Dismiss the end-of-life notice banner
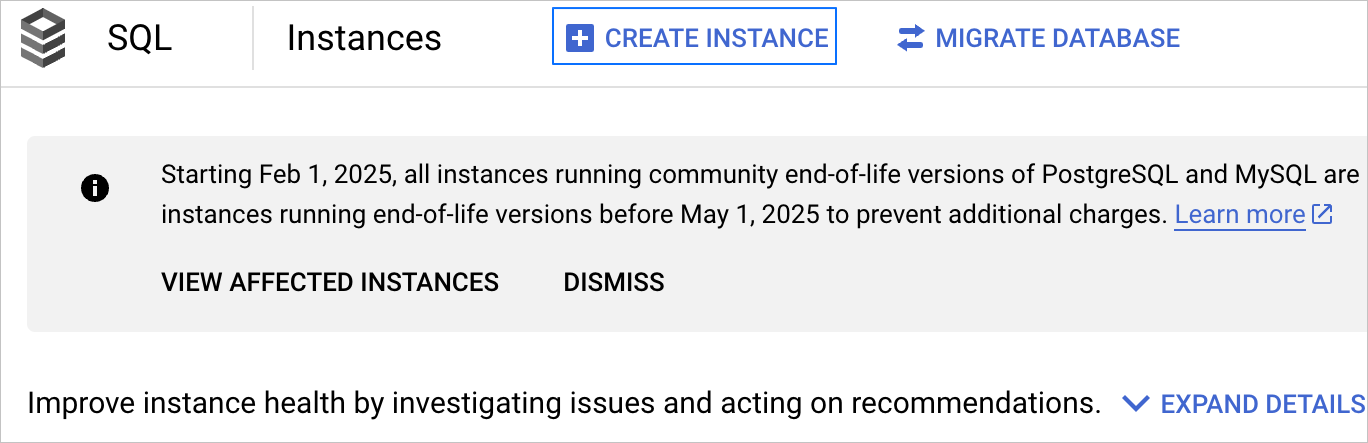 614,282
